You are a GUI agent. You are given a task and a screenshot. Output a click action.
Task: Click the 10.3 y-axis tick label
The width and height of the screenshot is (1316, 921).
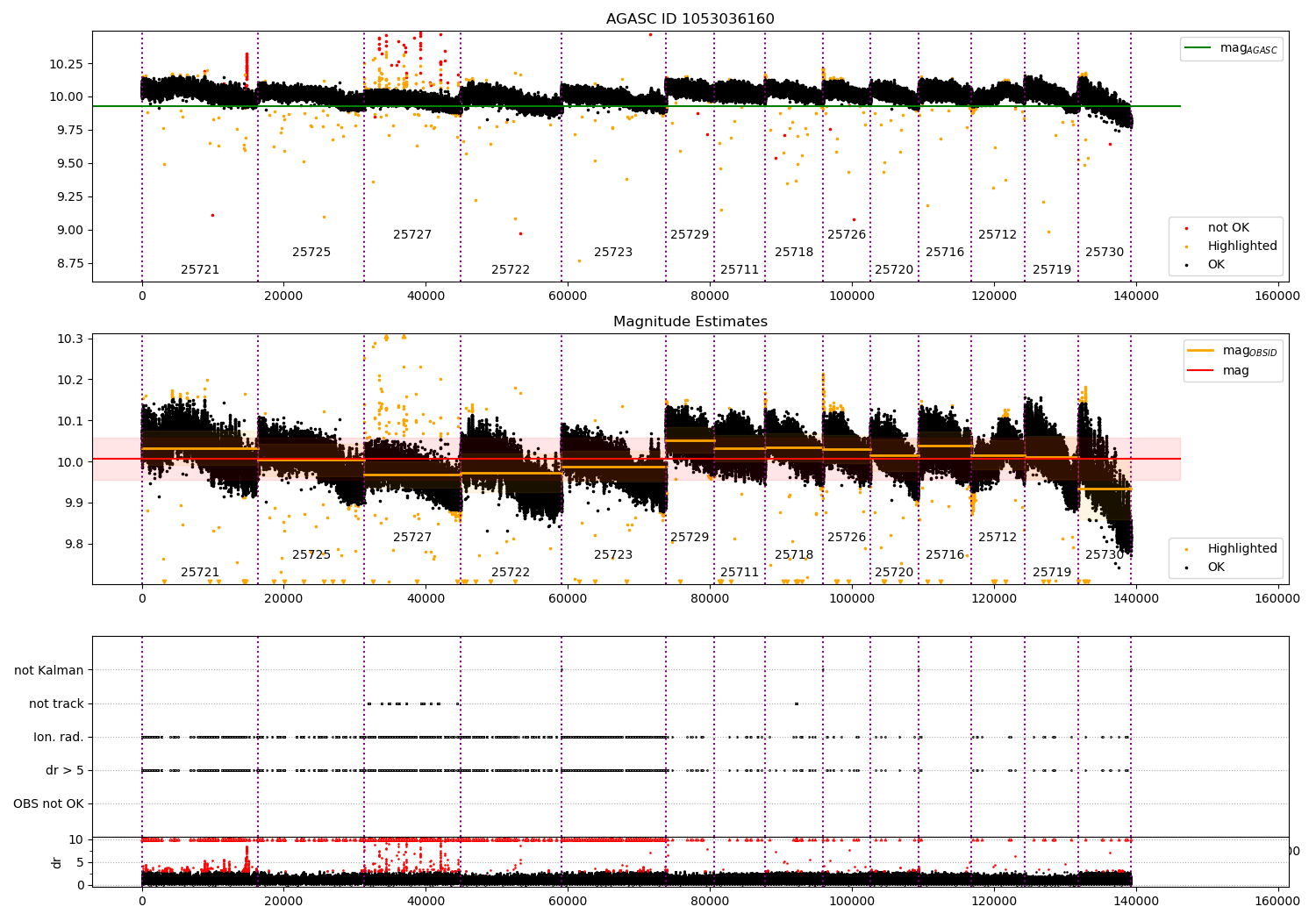coord(70,339)
